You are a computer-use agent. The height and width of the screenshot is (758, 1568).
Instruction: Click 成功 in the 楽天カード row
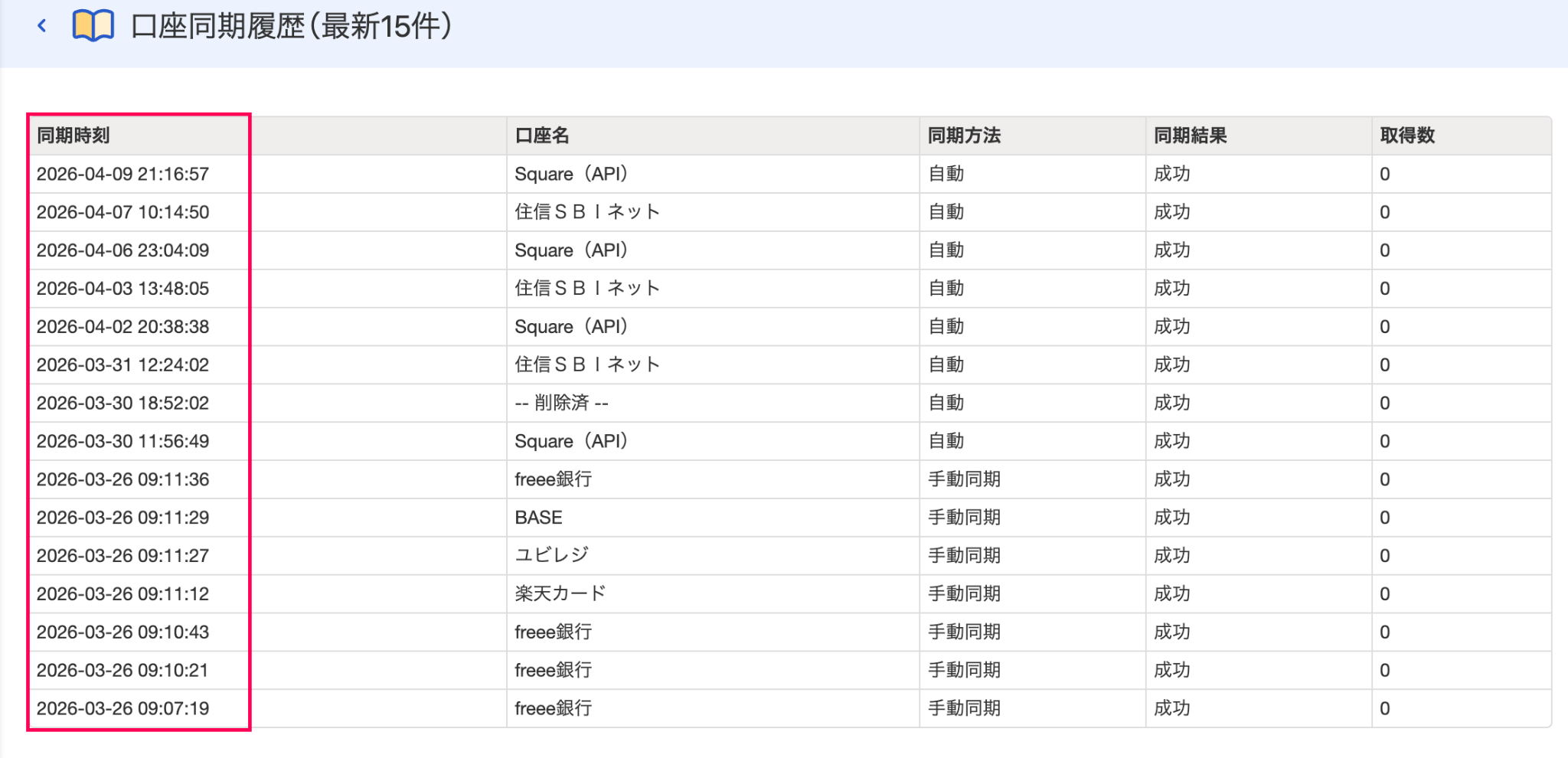(1171, 593)
